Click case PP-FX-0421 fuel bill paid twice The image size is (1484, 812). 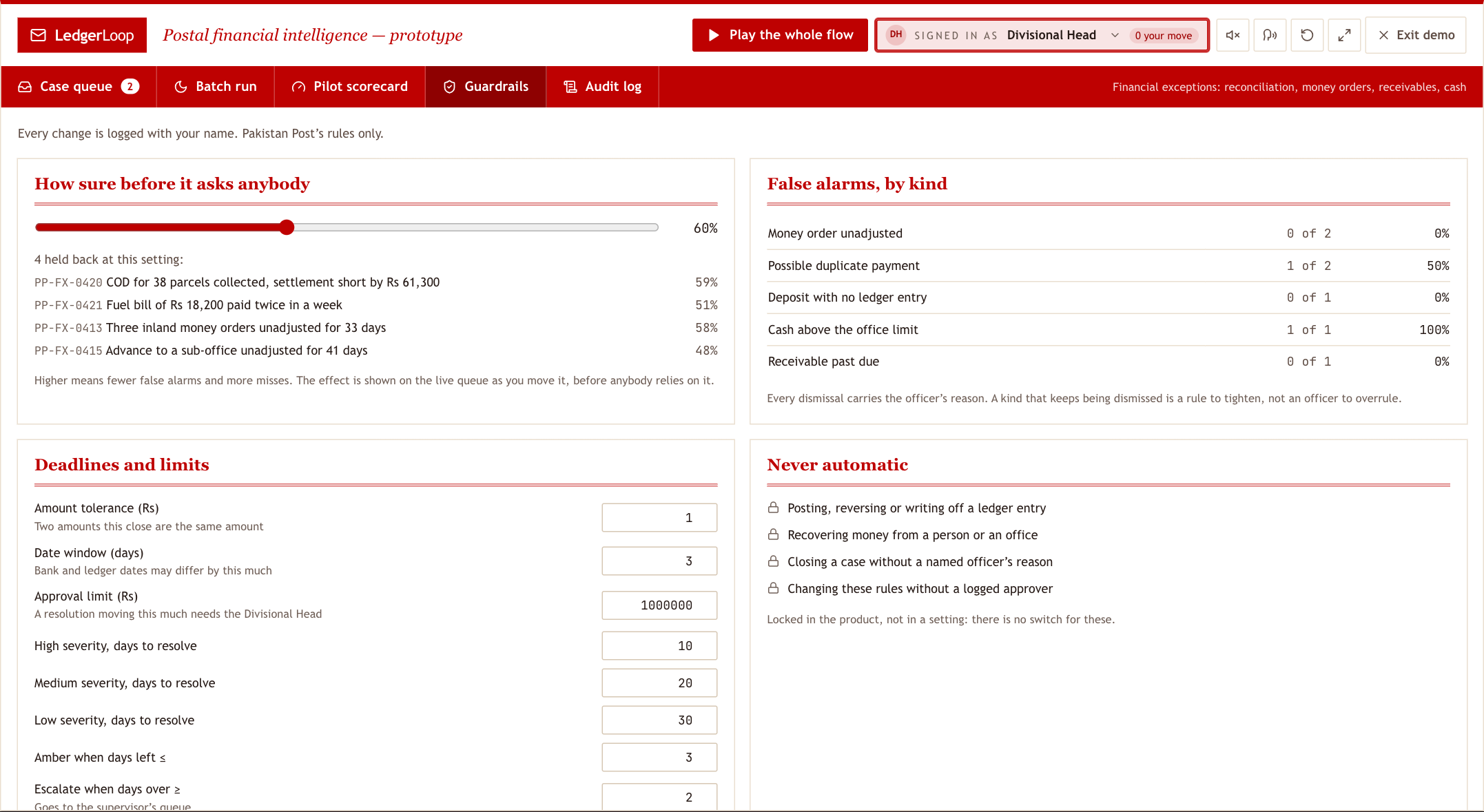pyautogui.click(x=375, y=305)
